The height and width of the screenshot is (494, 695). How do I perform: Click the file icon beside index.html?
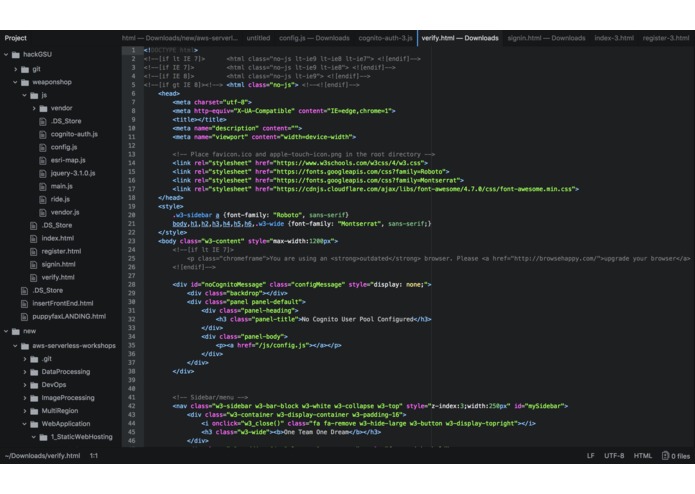[33, 238]
